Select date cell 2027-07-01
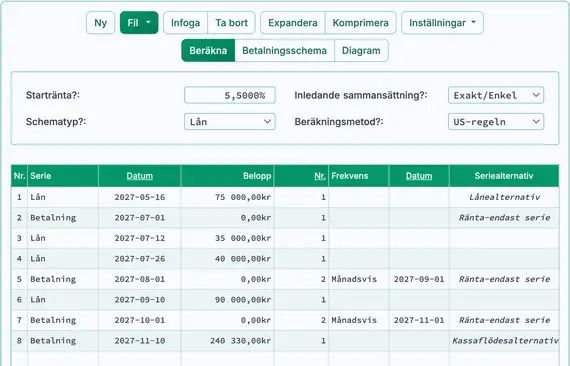 tap(140, 218)
